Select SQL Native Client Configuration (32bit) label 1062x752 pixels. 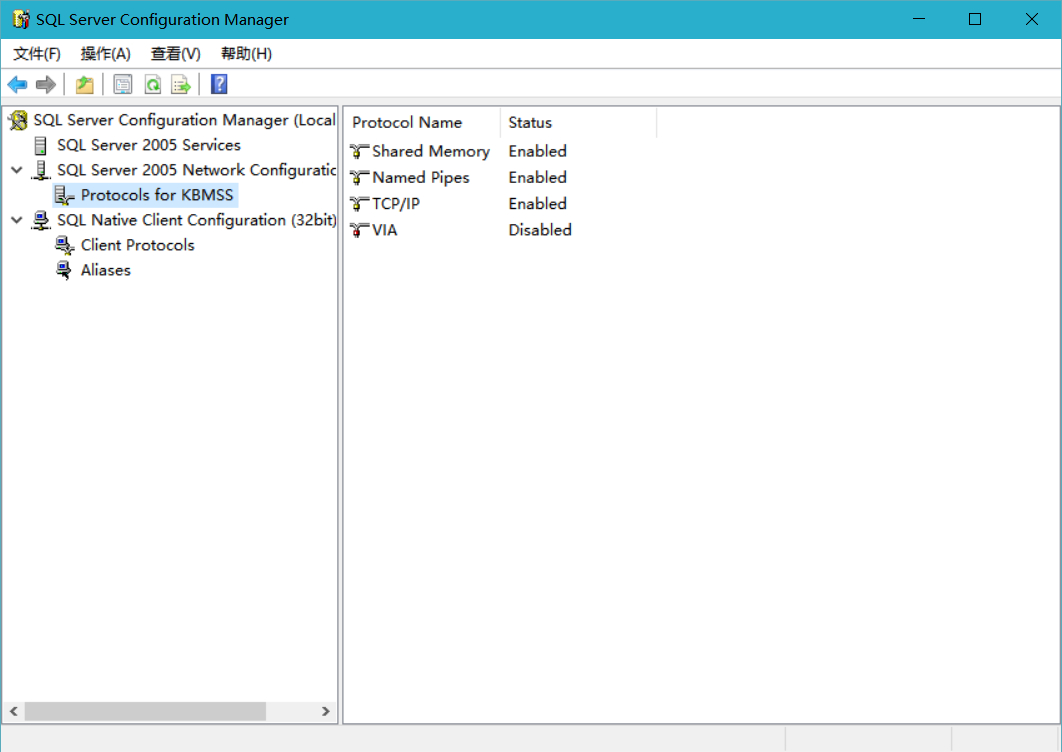point(196,220)
